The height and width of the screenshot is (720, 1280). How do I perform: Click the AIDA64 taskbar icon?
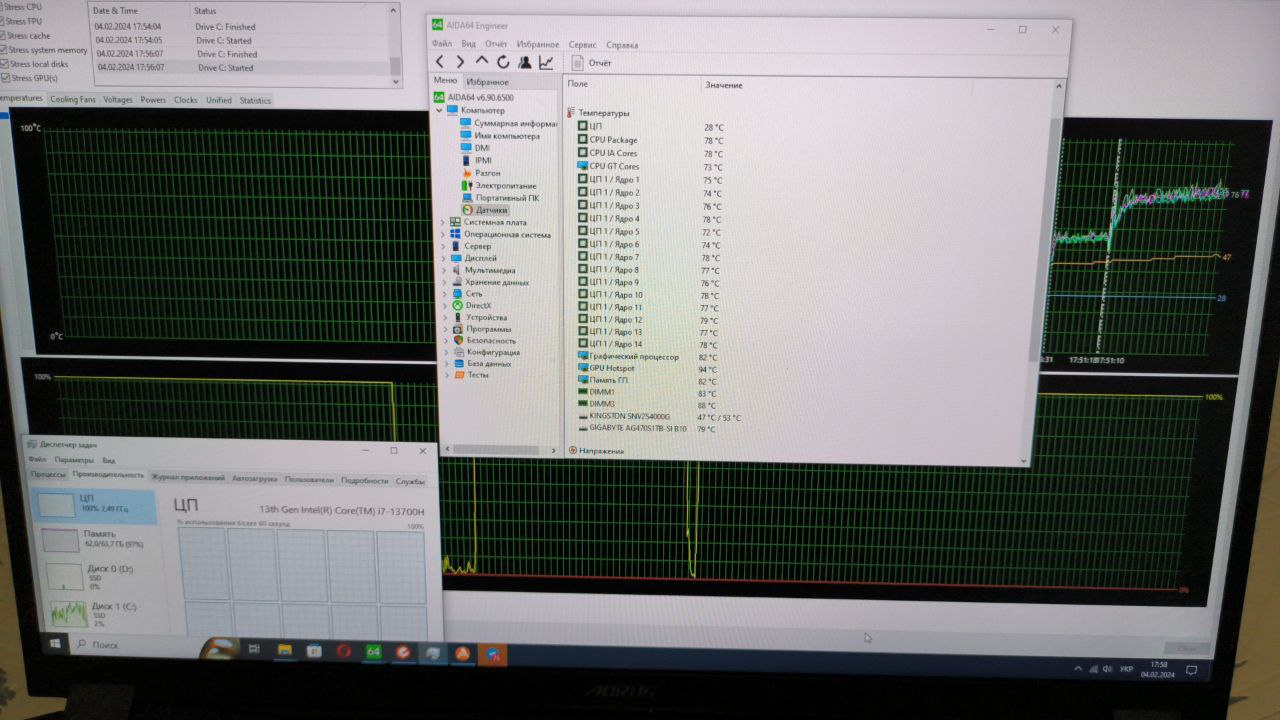coord(373,652)
